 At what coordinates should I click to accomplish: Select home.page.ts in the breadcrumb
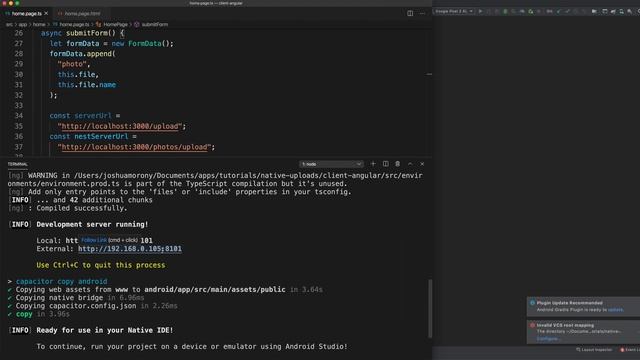[x=73, y=24]
